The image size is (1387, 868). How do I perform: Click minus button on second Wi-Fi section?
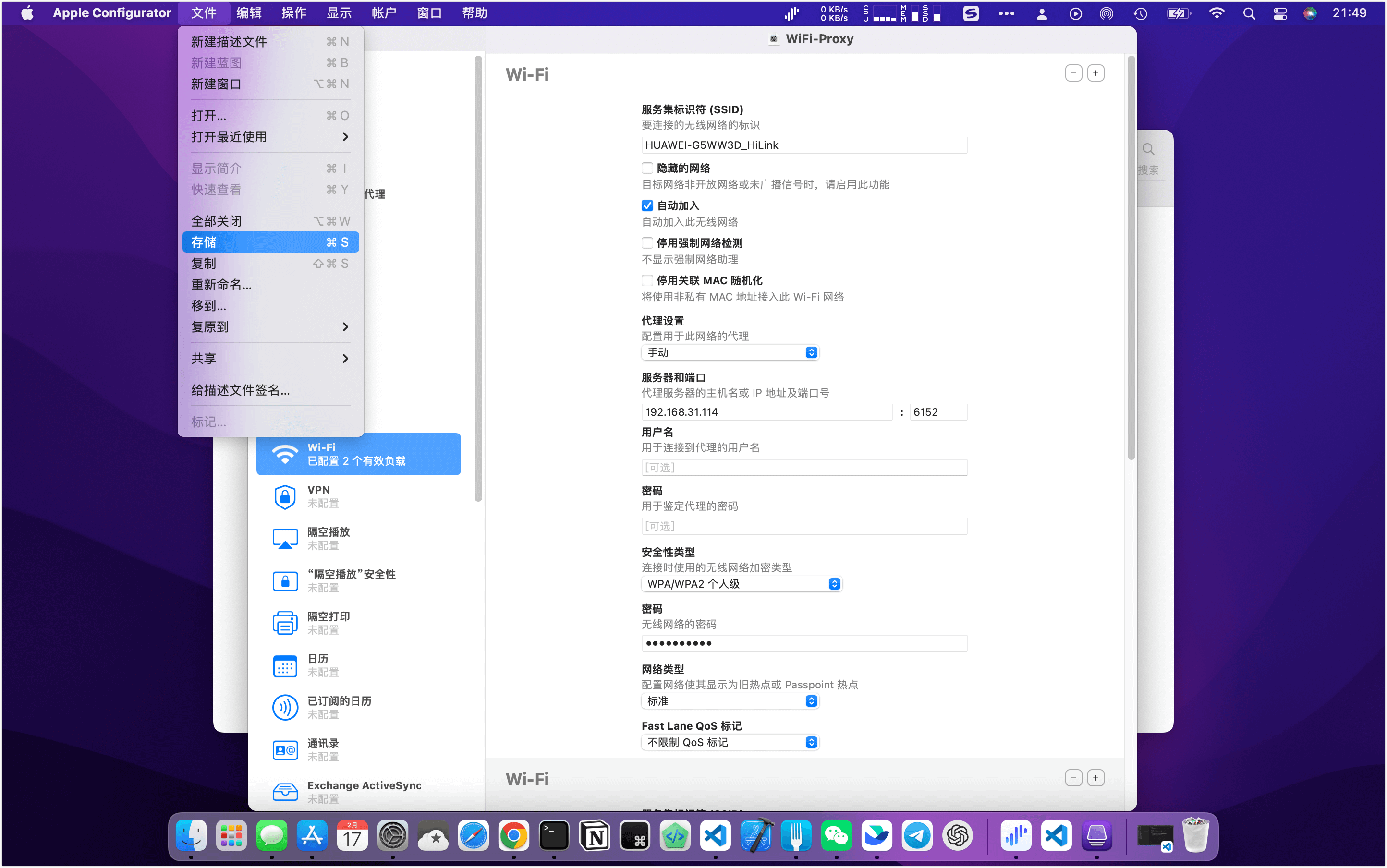1073,778
